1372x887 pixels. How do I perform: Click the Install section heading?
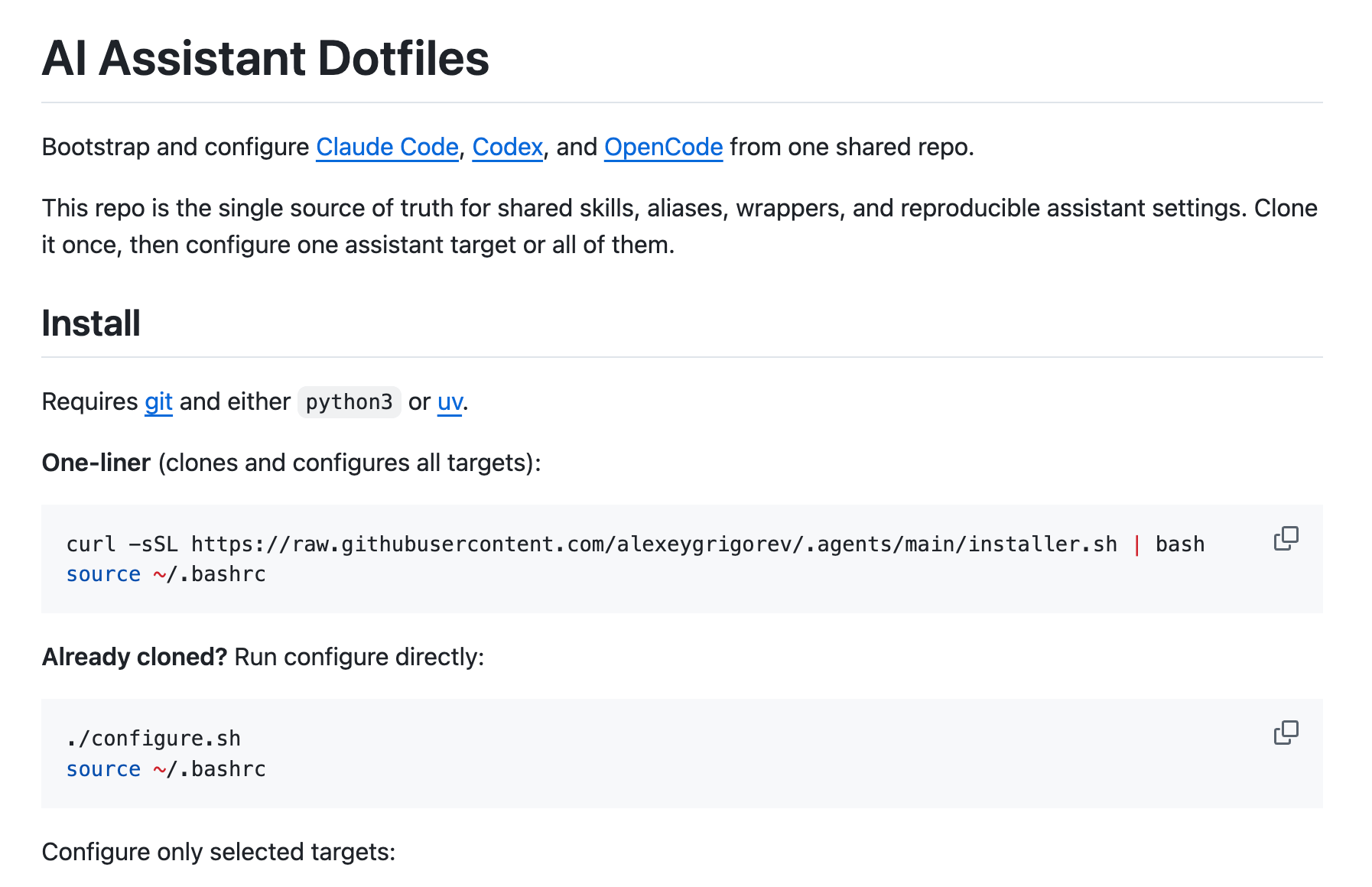[x=91, y=323]
